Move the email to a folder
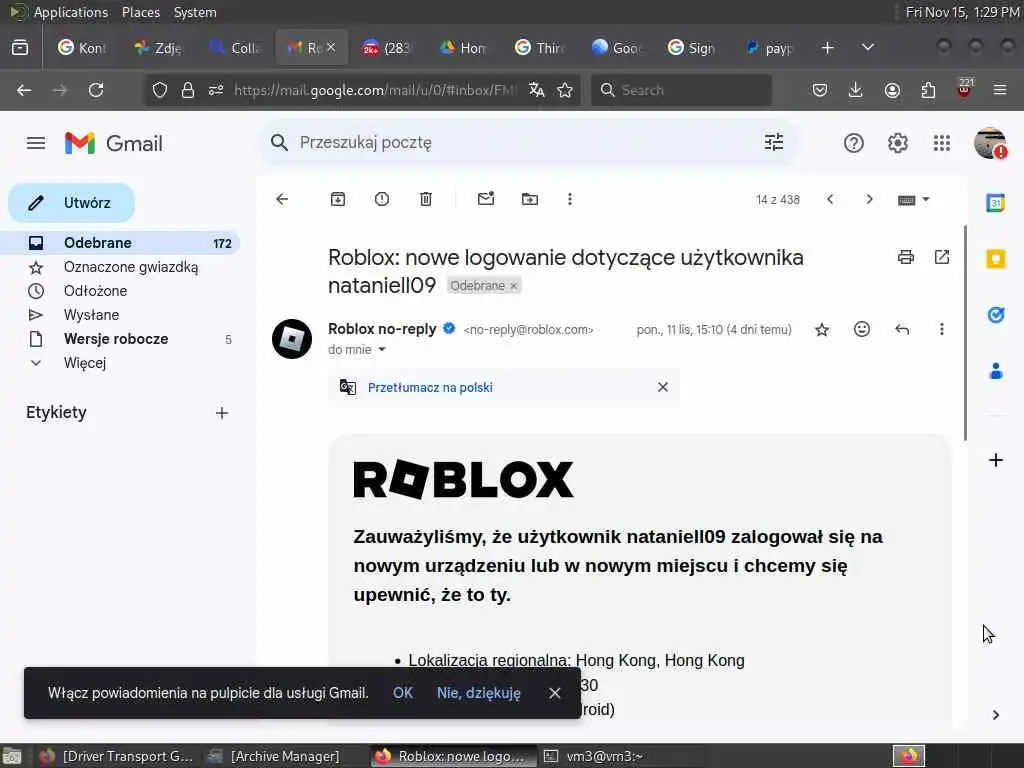 pyautogui.click(x=530, y=199)
